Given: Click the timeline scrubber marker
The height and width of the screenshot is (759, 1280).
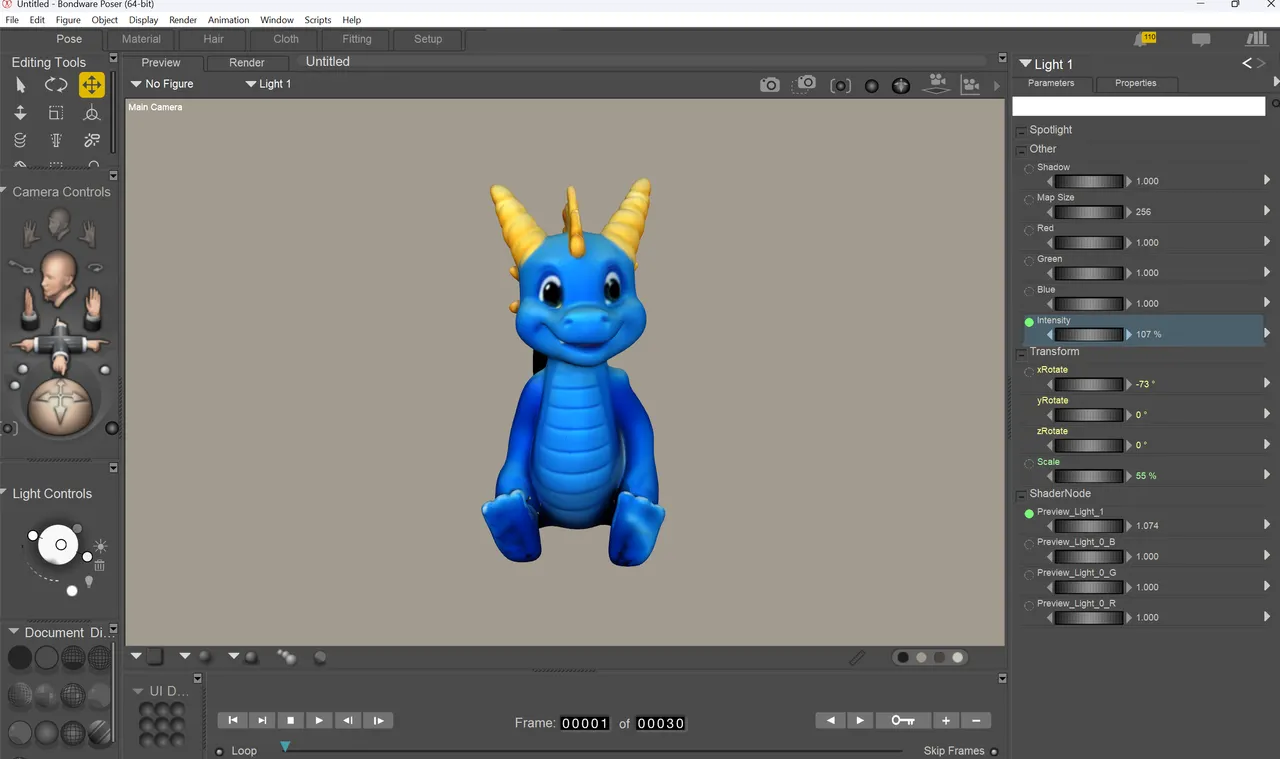Looking at the screenshot, I should [x=285, y=746].
